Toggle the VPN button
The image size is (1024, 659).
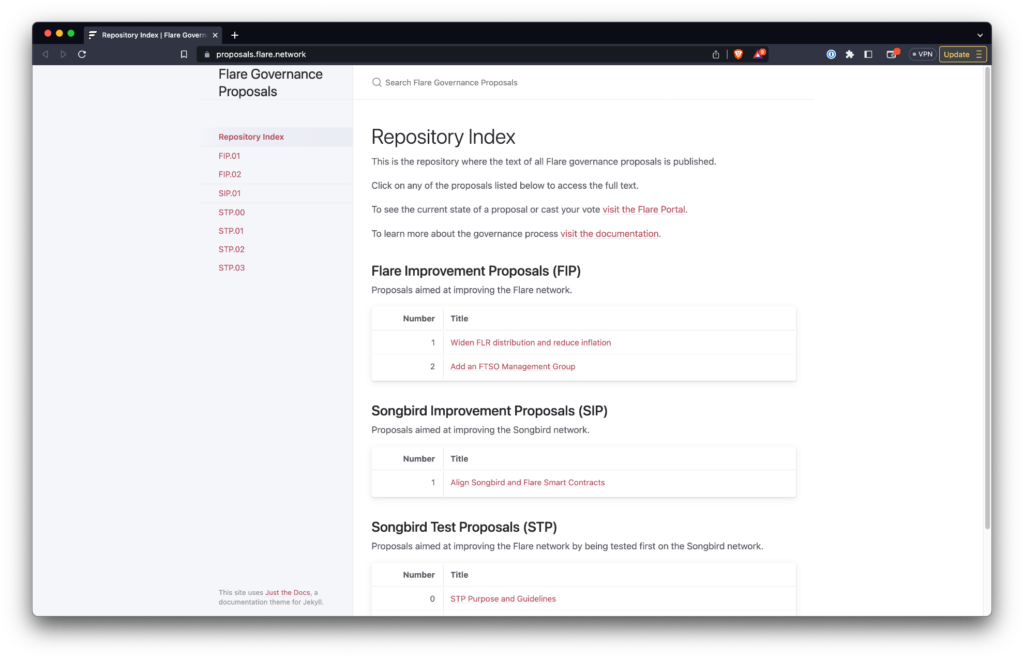922,54
